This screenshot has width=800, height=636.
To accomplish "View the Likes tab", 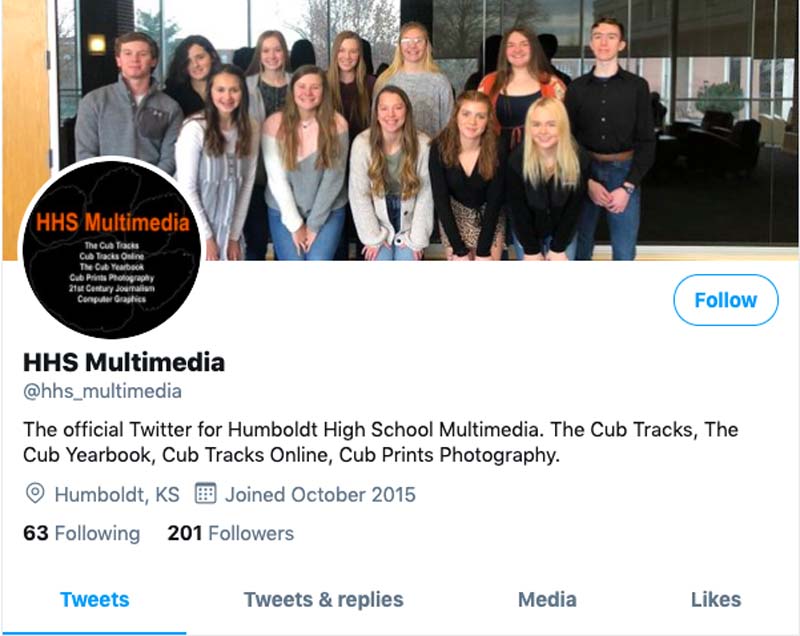I will click(x=716, y=600).
